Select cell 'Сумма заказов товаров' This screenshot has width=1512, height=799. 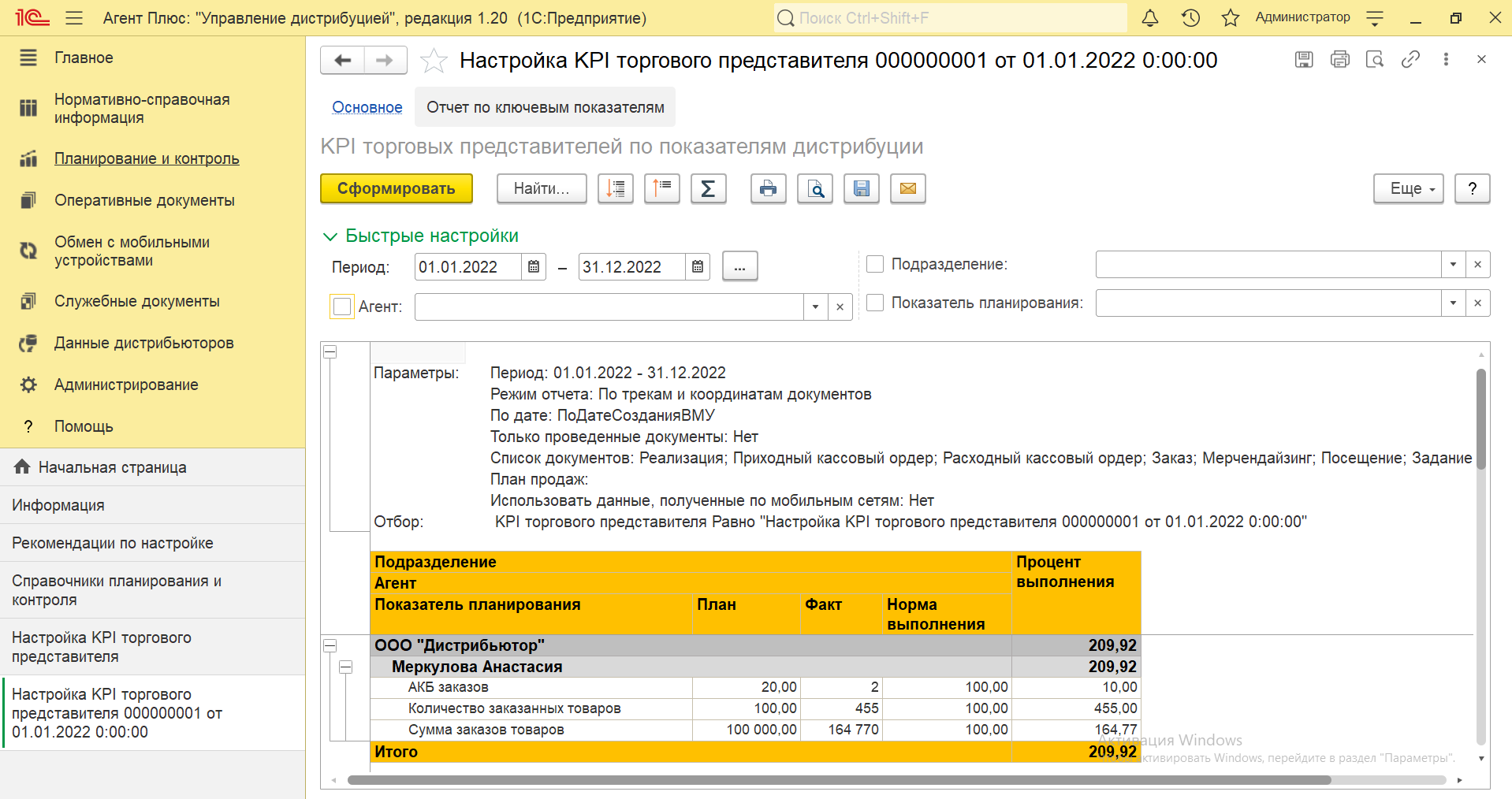(x=531, y=730)
